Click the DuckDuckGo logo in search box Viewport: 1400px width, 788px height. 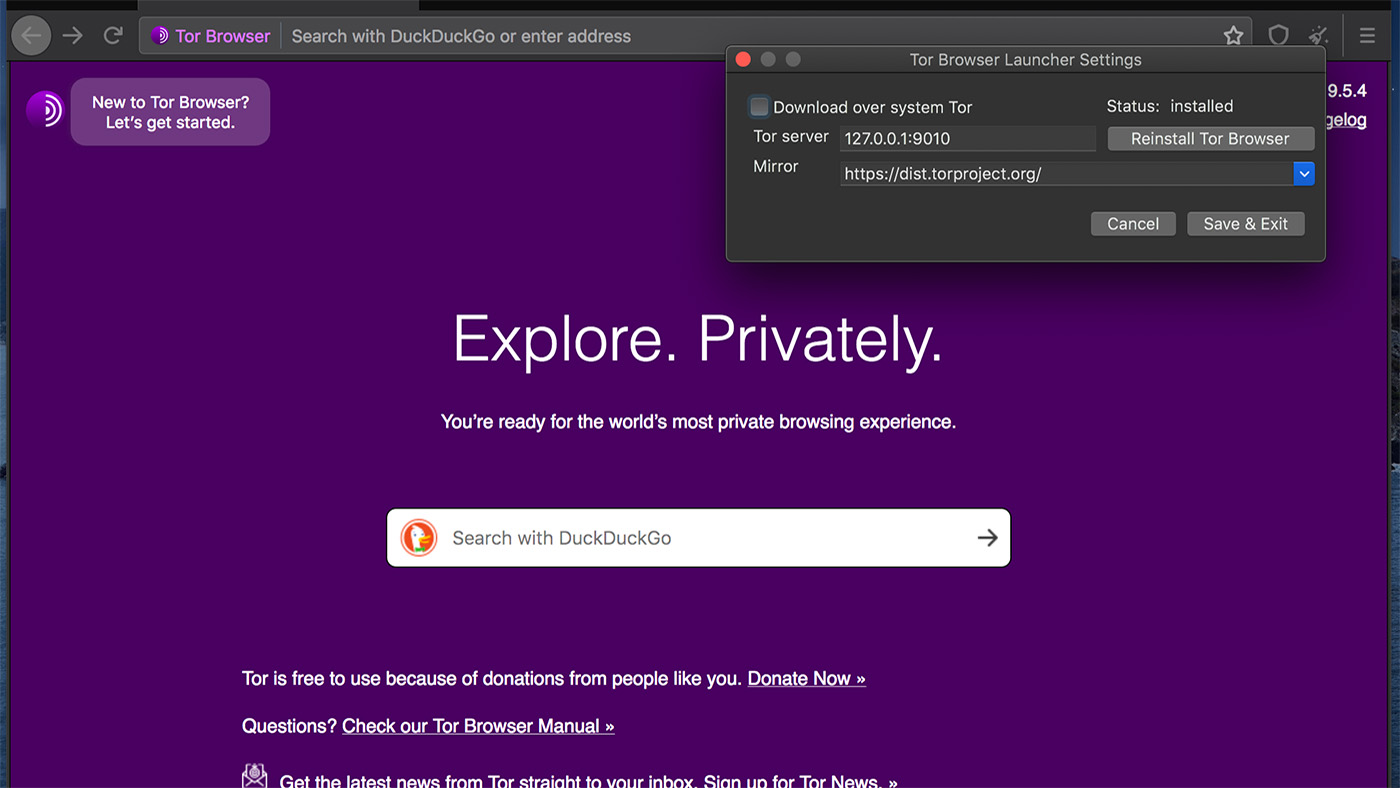coord(419,538)
